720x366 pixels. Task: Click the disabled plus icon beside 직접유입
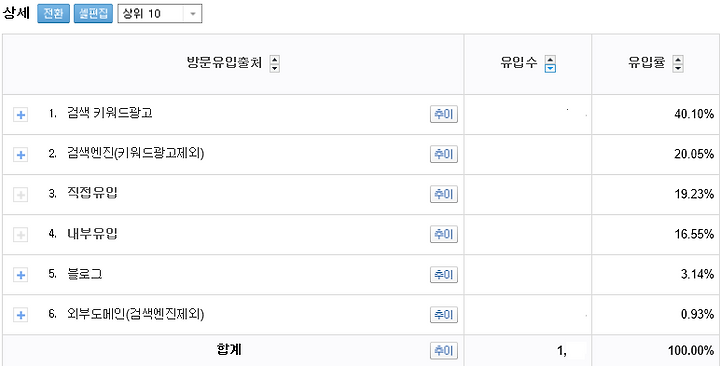(20, 195)
